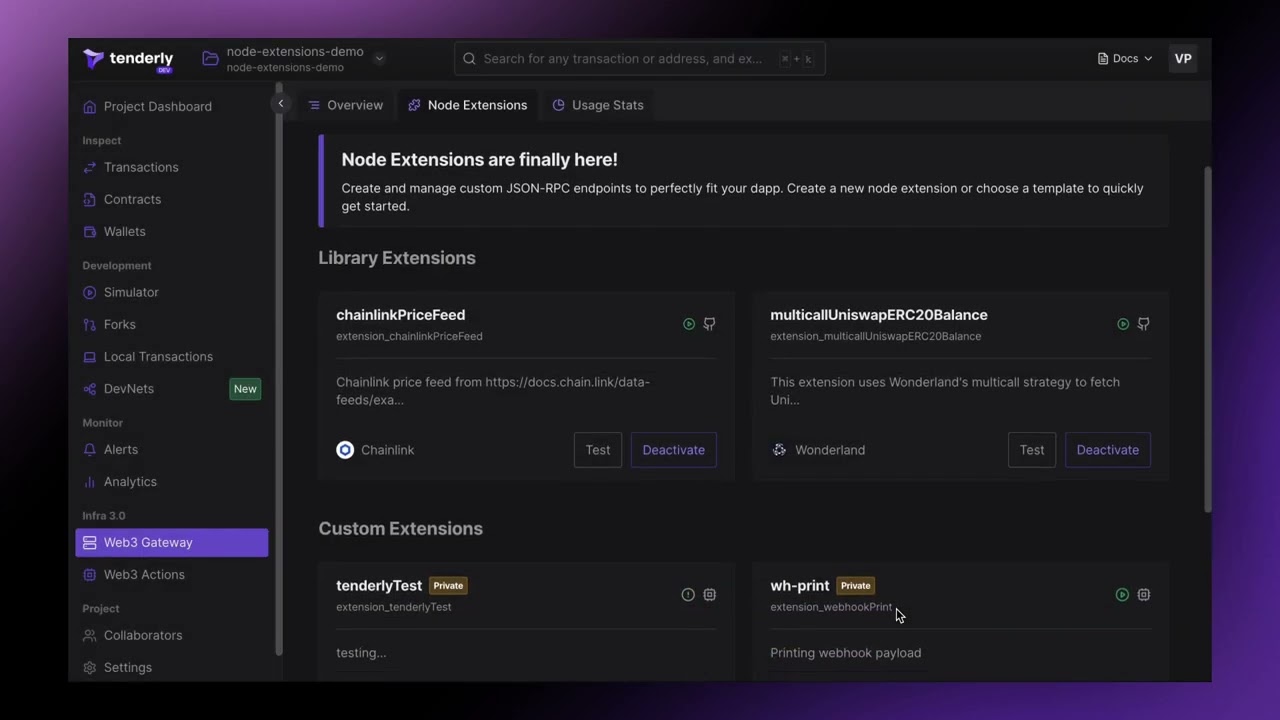Click the Web3 Actions icon
The image size is (1280, 720).
click(90, 574)
